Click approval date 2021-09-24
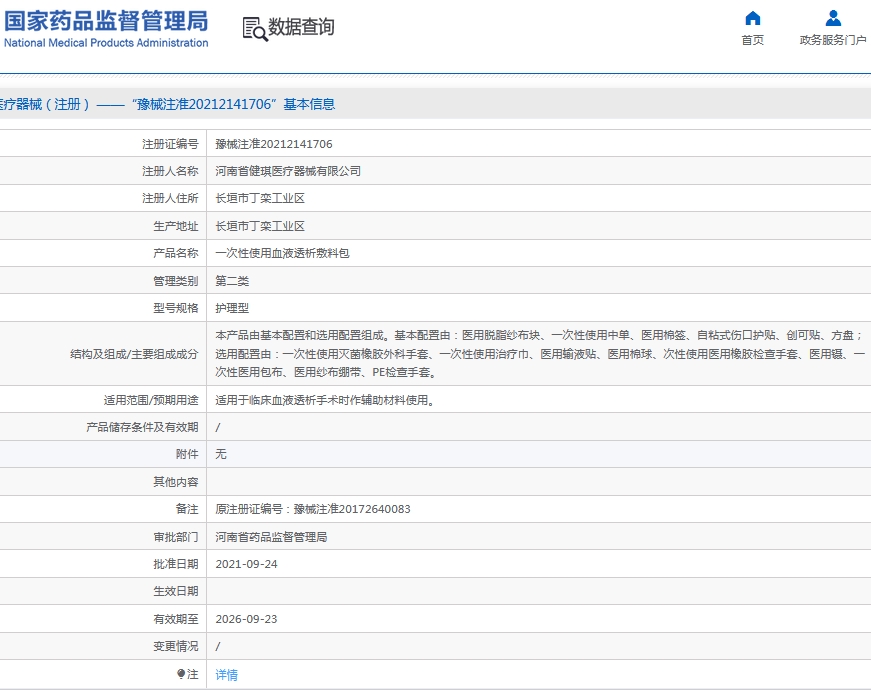 (x=246, y=564)
